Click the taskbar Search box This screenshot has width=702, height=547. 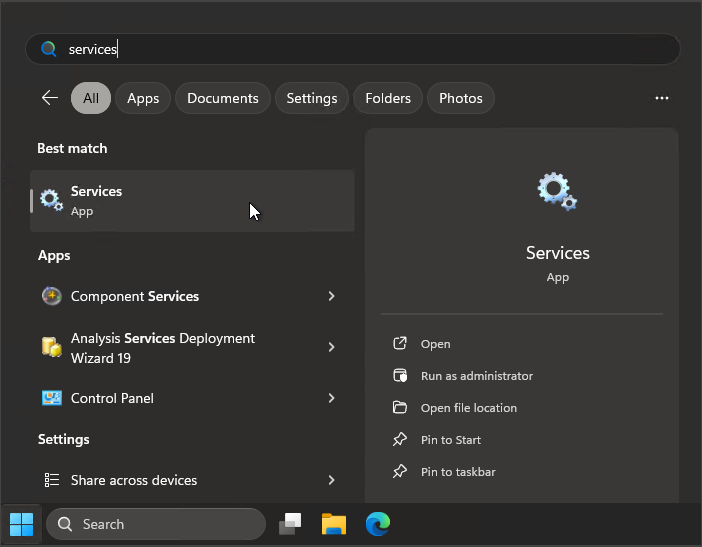[156, 524]
